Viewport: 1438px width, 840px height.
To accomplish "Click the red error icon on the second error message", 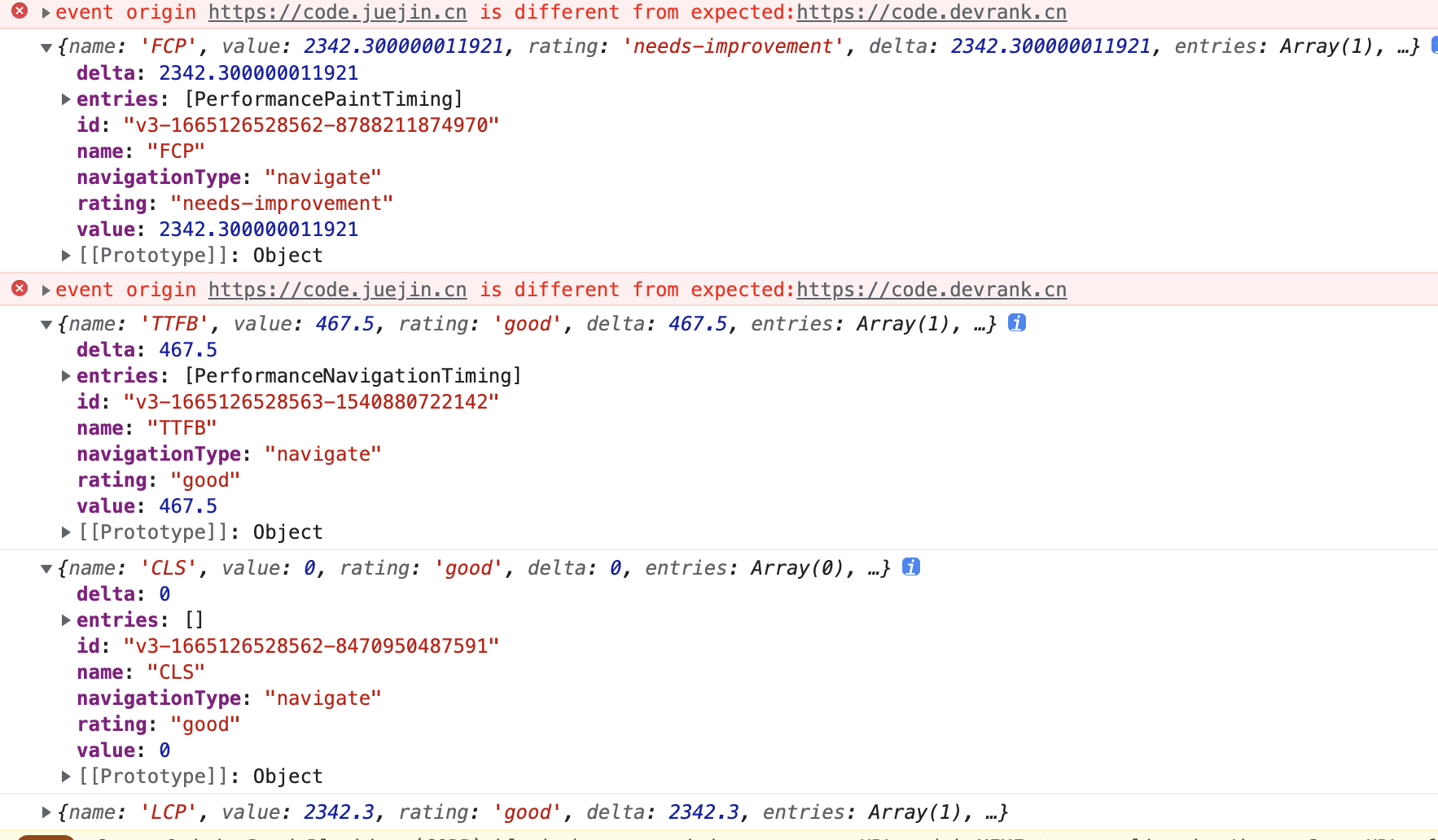I will (x=20, y=289).
